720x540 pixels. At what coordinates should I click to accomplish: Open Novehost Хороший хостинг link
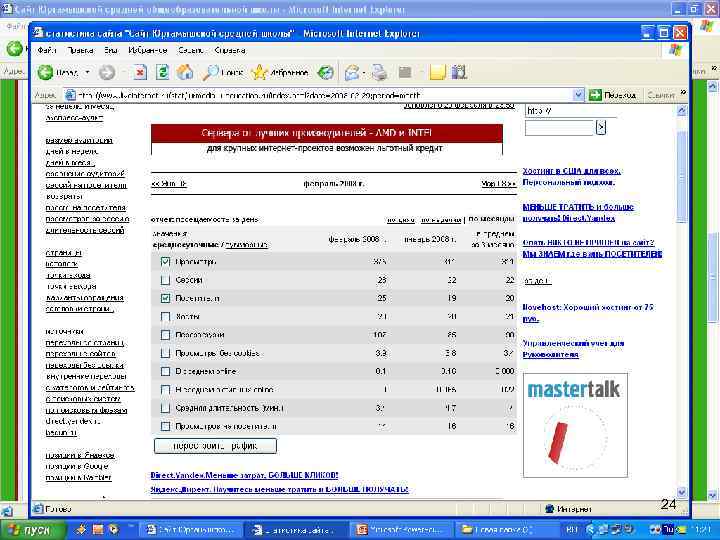588,313
